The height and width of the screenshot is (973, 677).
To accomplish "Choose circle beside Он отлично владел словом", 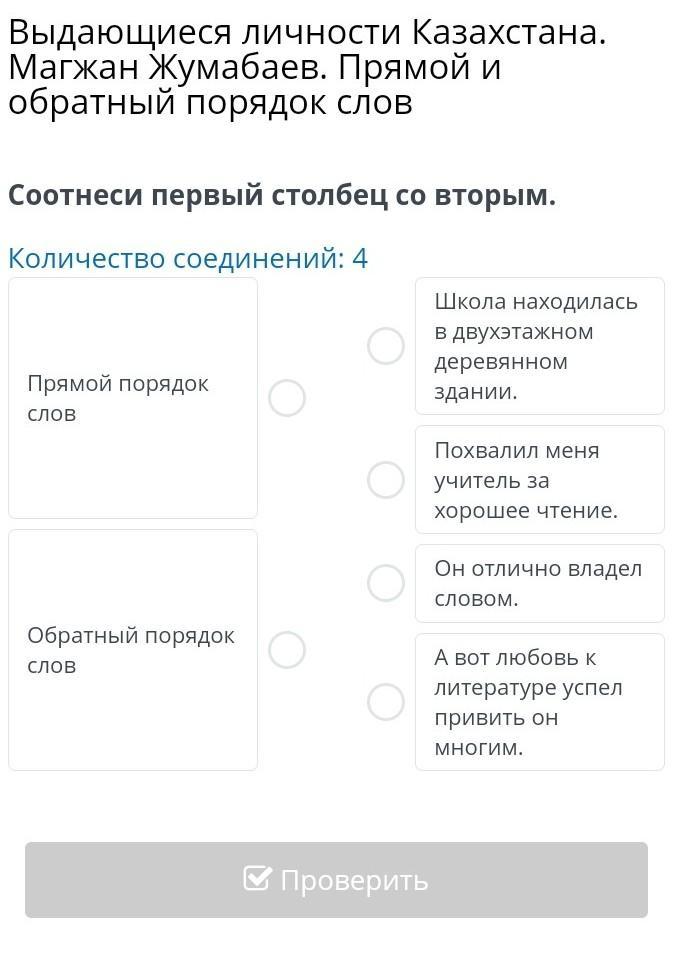I will (386, 583).
